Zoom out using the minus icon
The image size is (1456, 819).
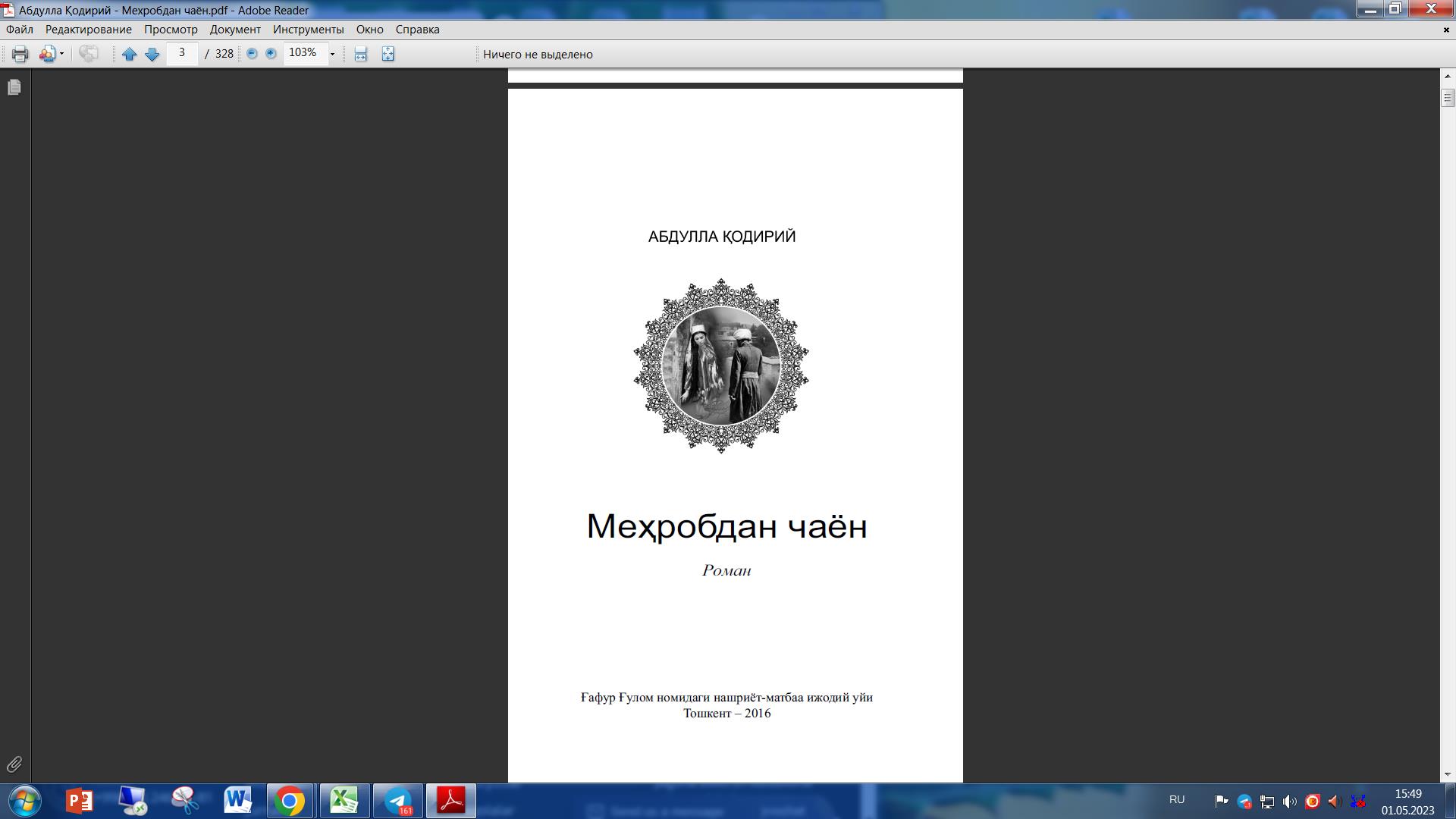point(250,54)
